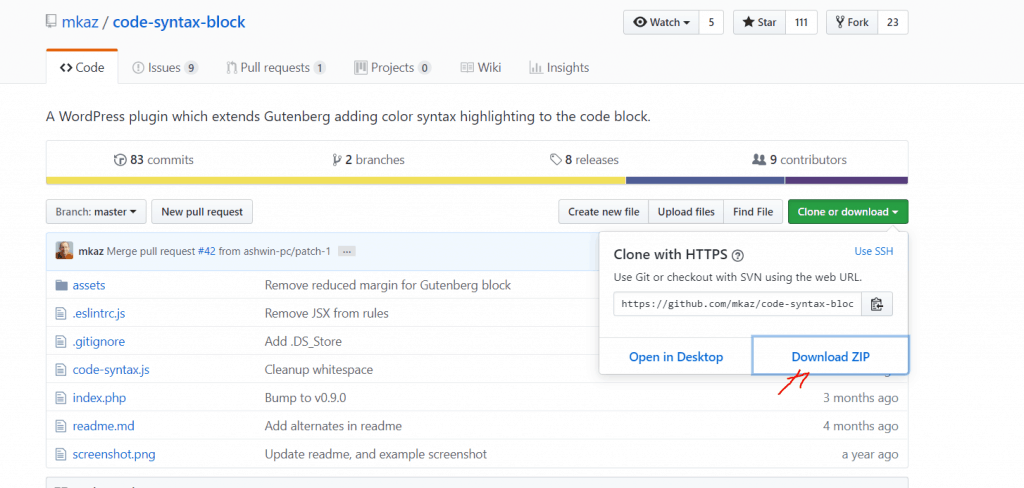The height and width of the screenshot is (488, 1024).
Task: Open commit 'Remove reduced margin for Gutenberg block'
Action: 388,285
